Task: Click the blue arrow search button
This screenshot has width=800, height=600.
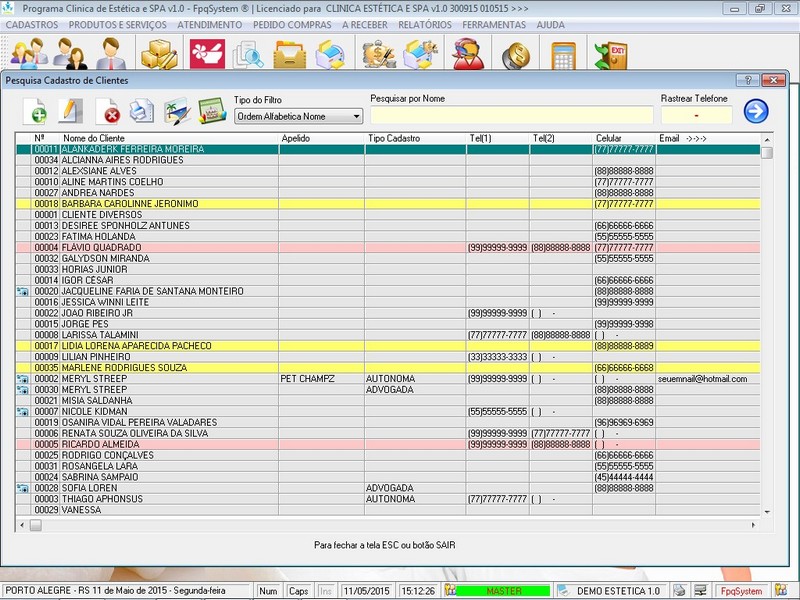Action: click(x=756, y=111)
